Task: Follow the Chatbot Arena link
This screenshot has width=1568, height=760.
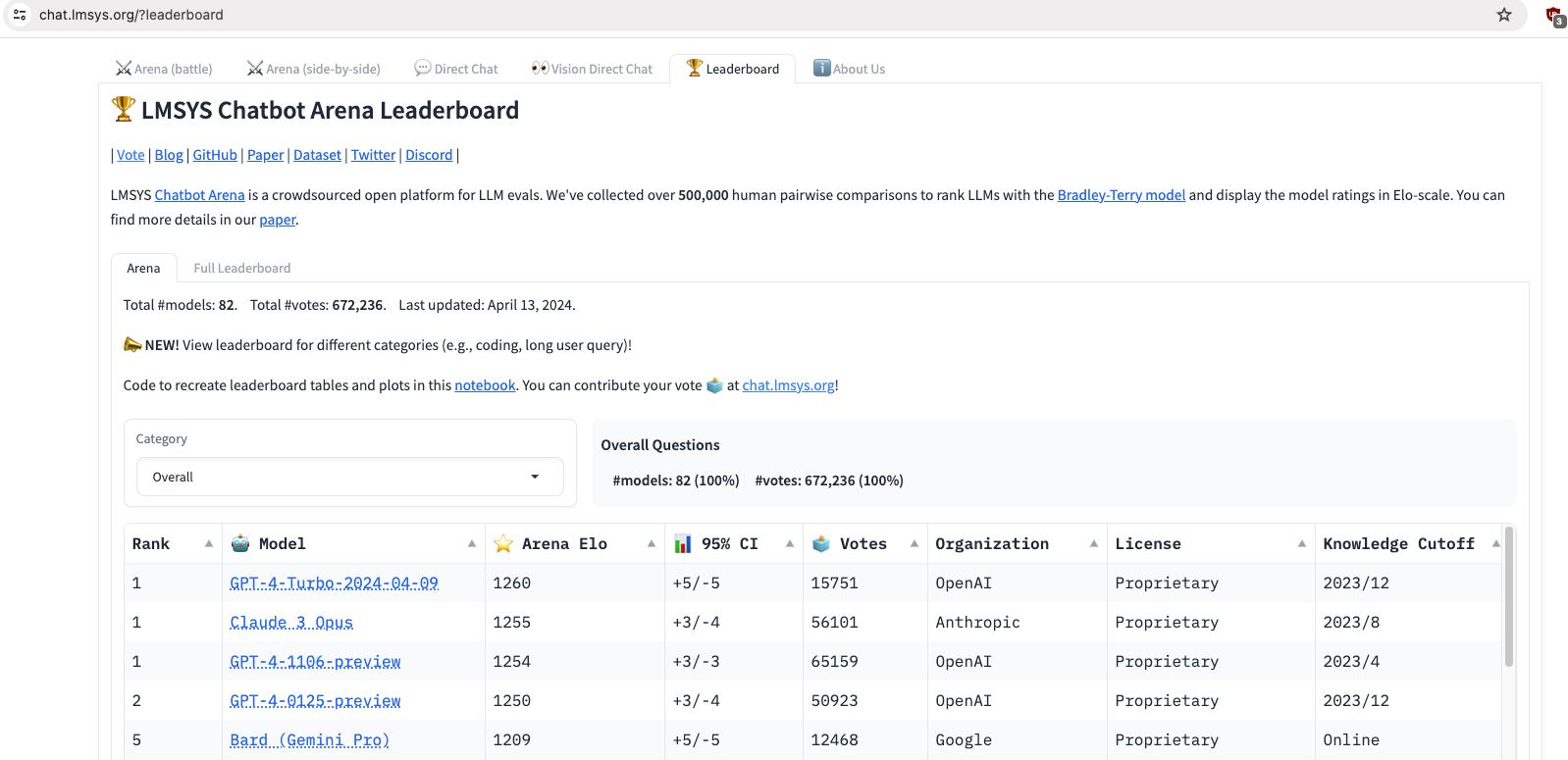Action: tap(199, 195)
